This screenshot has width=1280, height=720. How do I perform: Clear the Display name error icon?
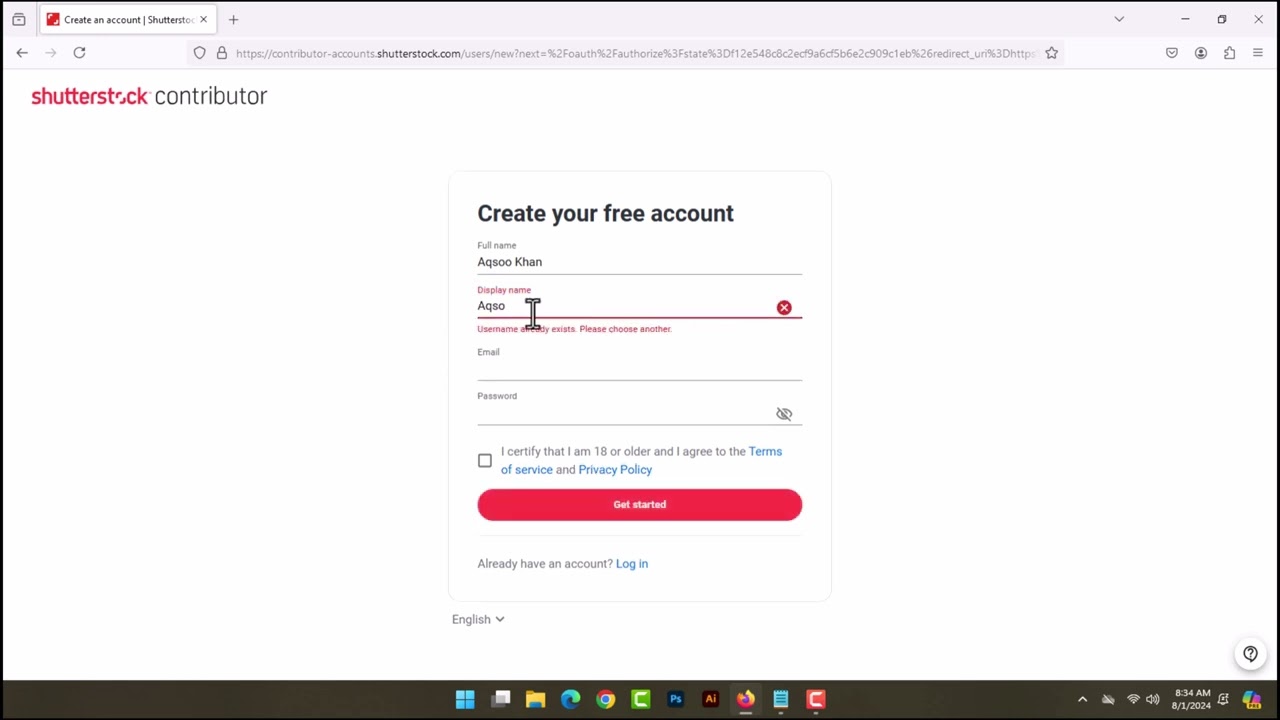(784, 308)
